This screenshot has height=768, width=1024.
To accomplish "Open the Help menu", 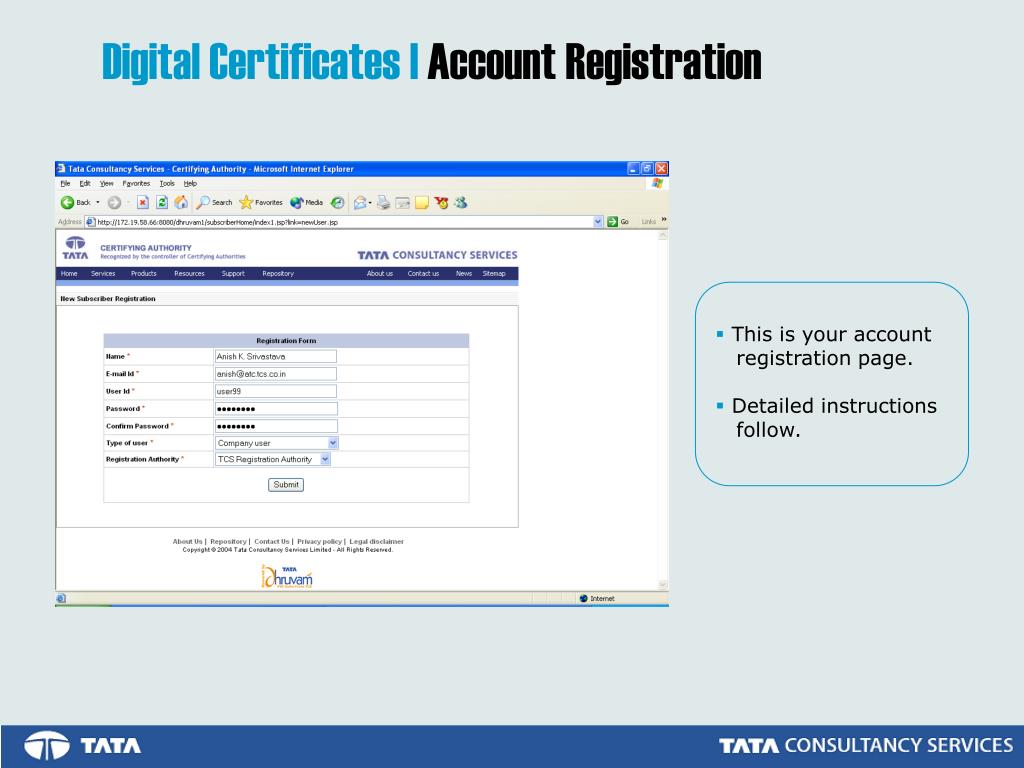I will [x=190, y=184].
